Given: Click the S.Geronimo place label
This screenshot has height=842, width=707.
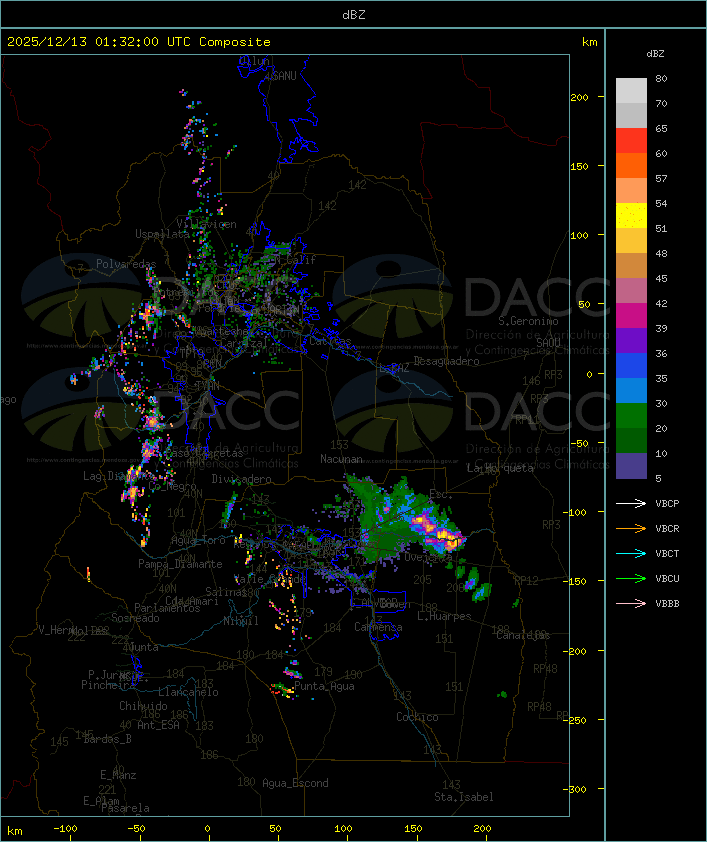Looking at the screenshot, I should click(528, 321).
